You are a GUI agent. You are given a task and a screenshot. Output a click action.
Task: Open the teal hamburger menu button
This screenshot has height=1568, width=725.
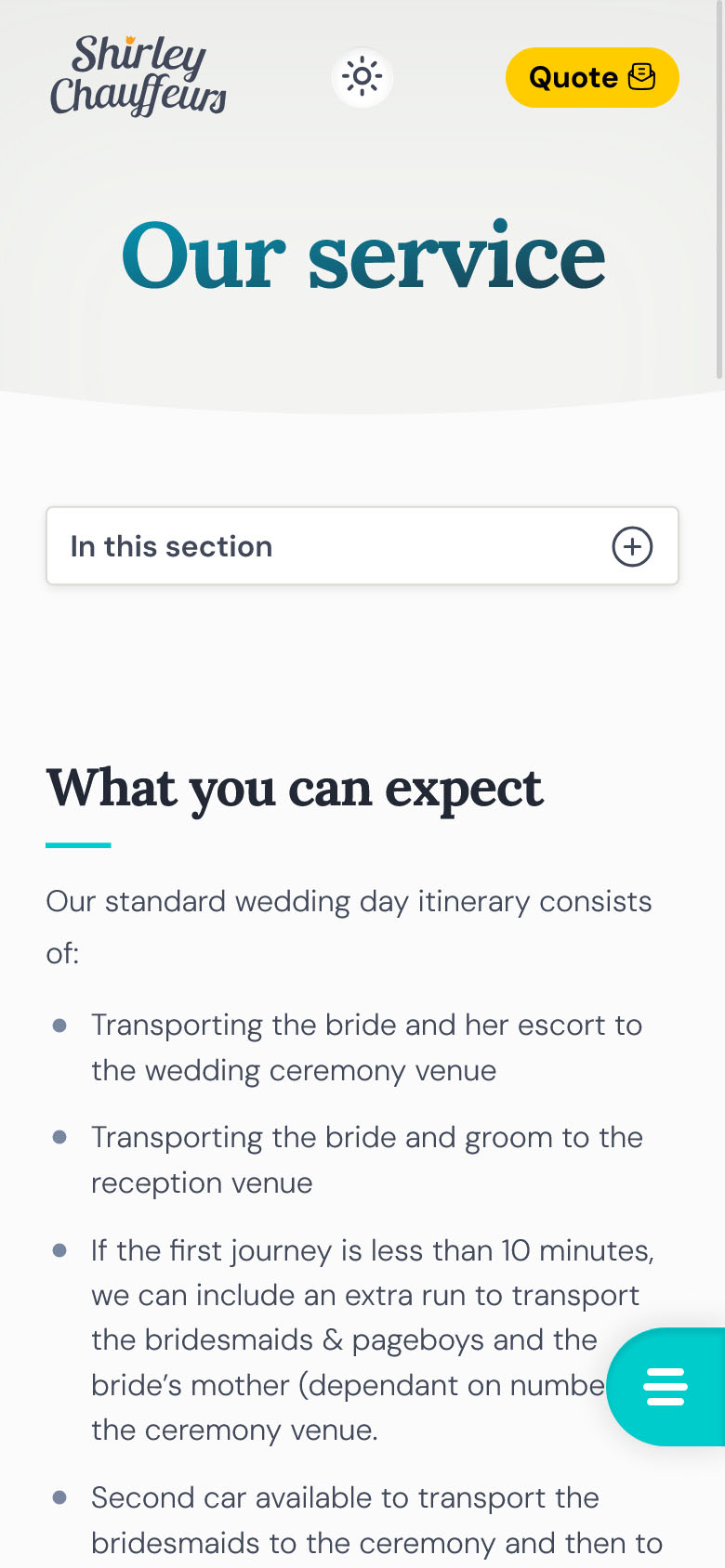pyautogui.click(x=666, y=1386)
